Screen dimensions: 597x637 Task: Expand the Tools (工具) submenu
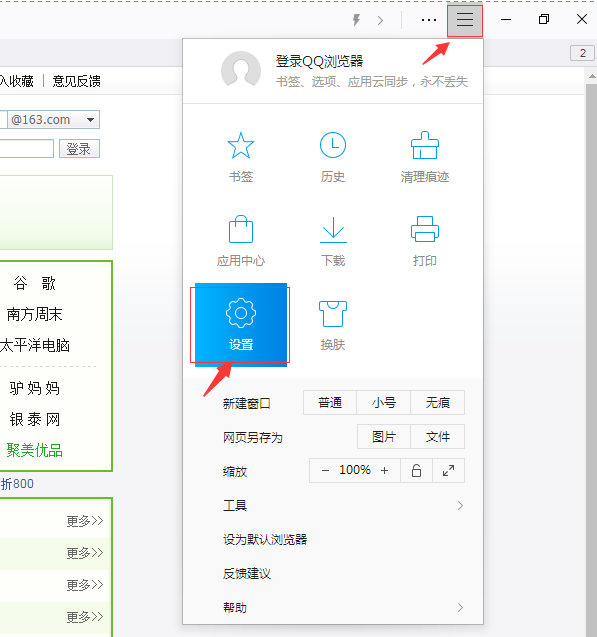[333, 505]
